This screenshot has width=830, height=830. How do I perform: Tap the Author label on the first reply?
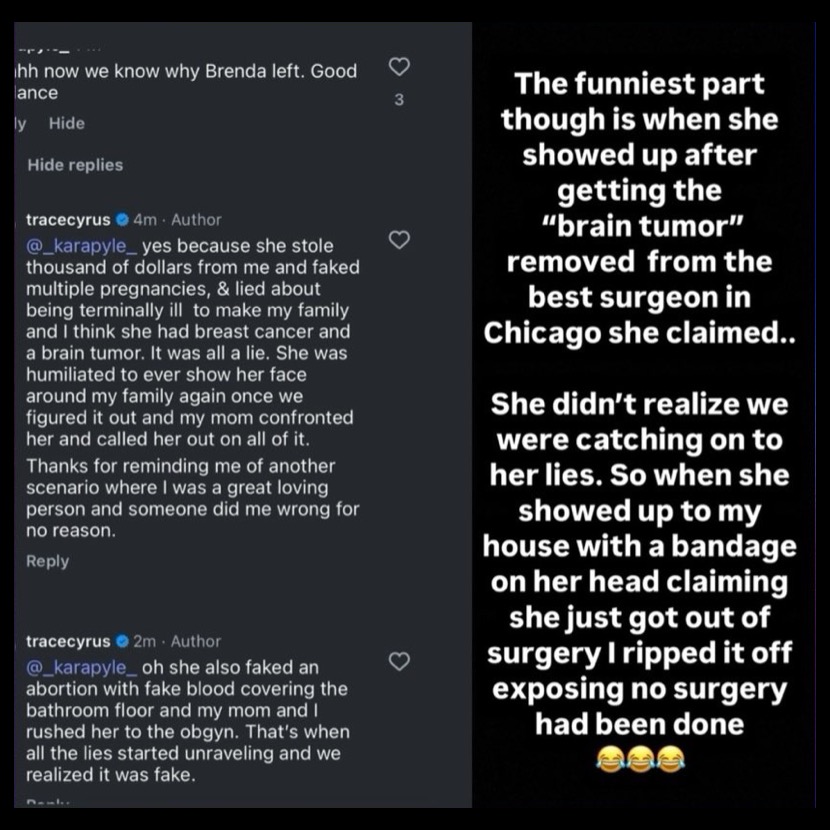pos(196,220)
